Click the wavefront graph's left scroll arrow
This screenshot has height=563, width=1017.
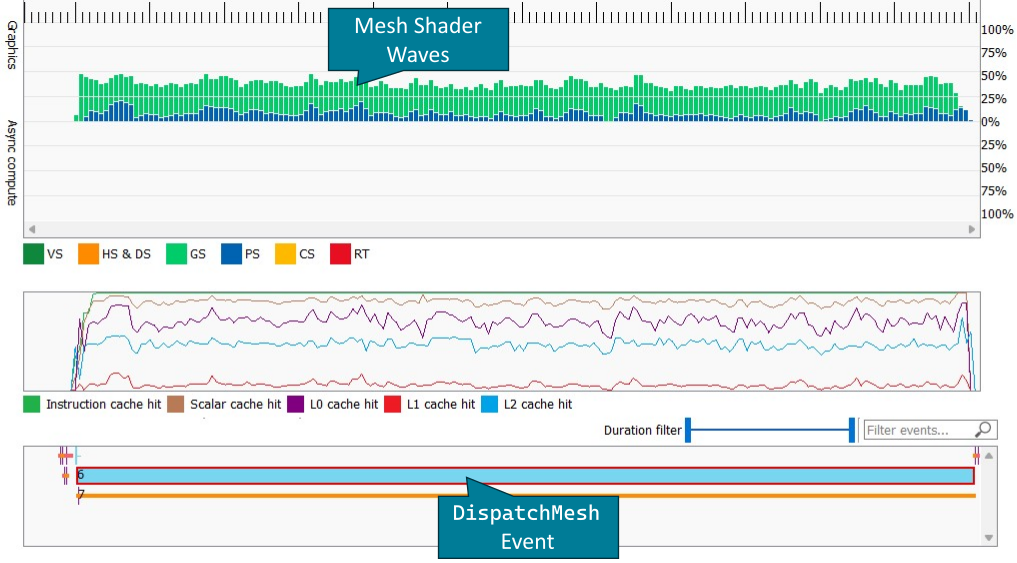pyautogui.click(x=32, y=229)
